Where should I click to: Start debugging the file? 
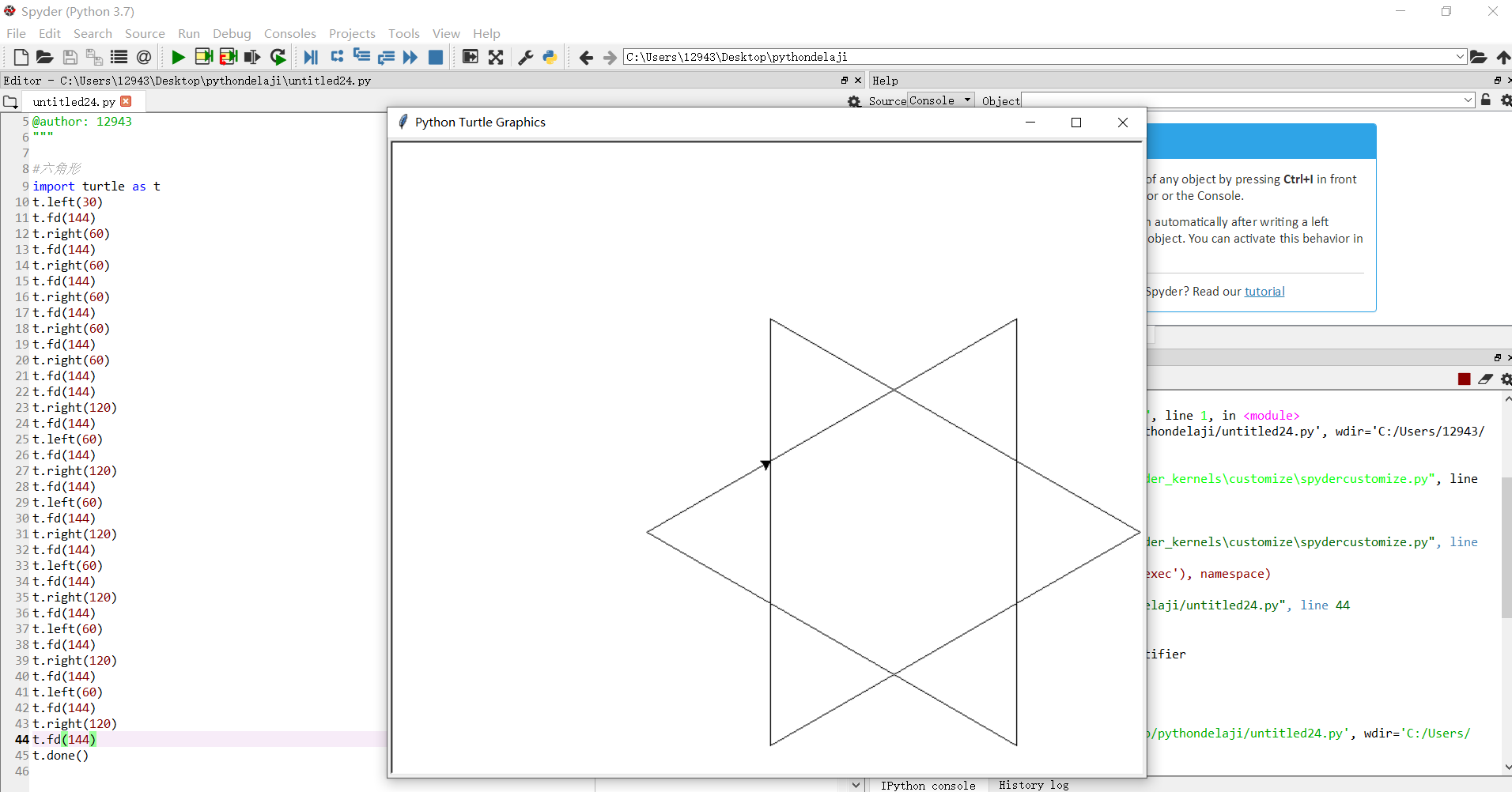coord(311,57)
